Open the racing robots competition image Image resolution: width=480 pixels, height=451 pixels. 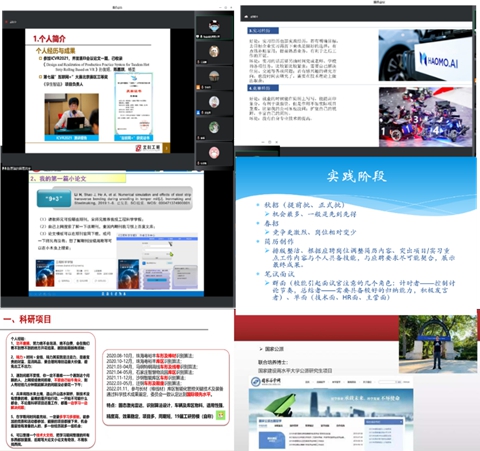(x=425, y=117)
